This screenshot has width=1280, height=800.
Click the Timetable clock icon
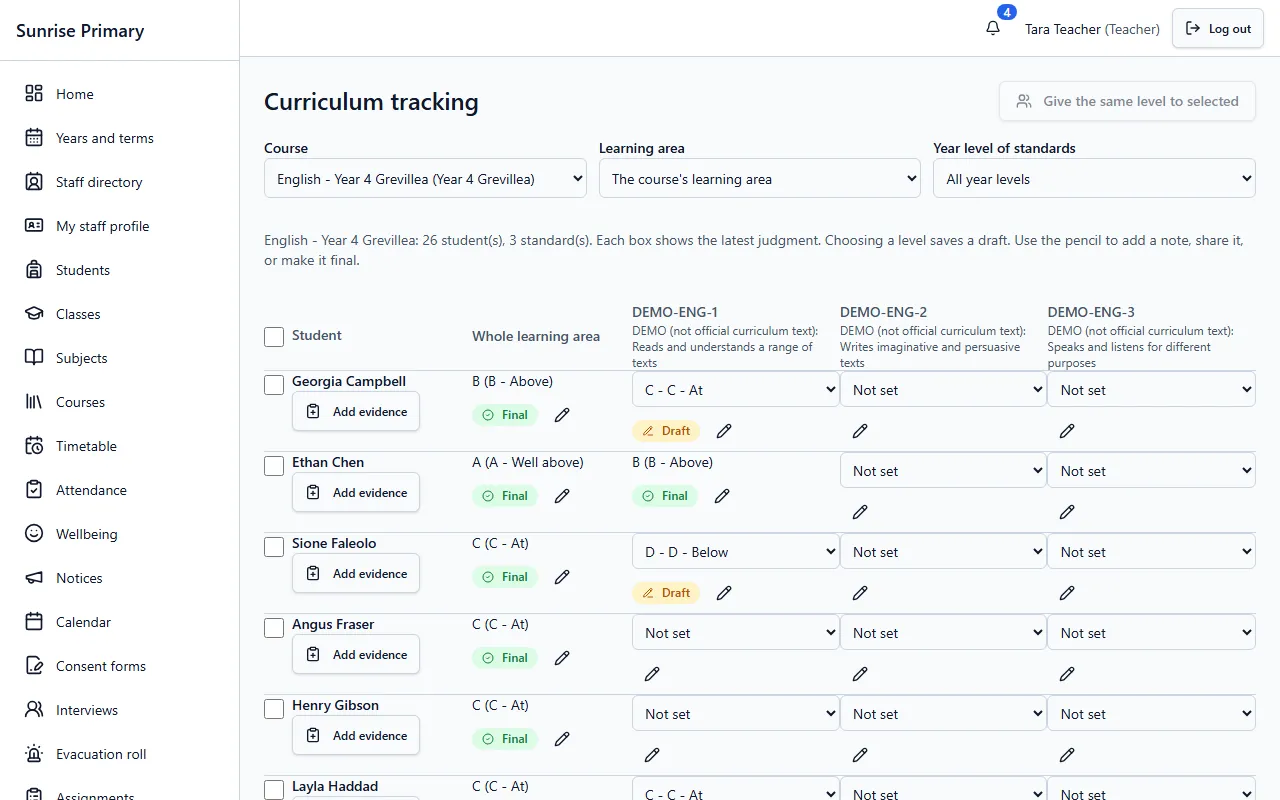34,446
